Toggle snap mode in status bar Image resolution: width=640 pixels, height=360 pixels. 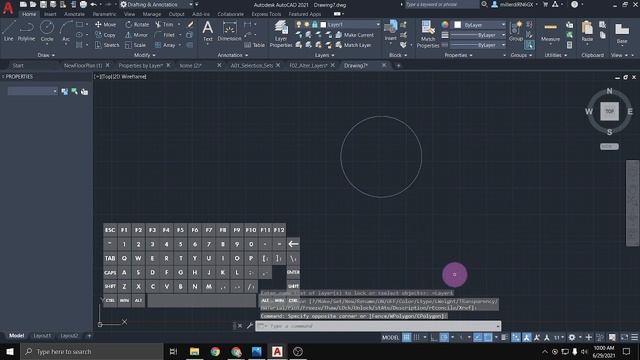coord(417,337)
